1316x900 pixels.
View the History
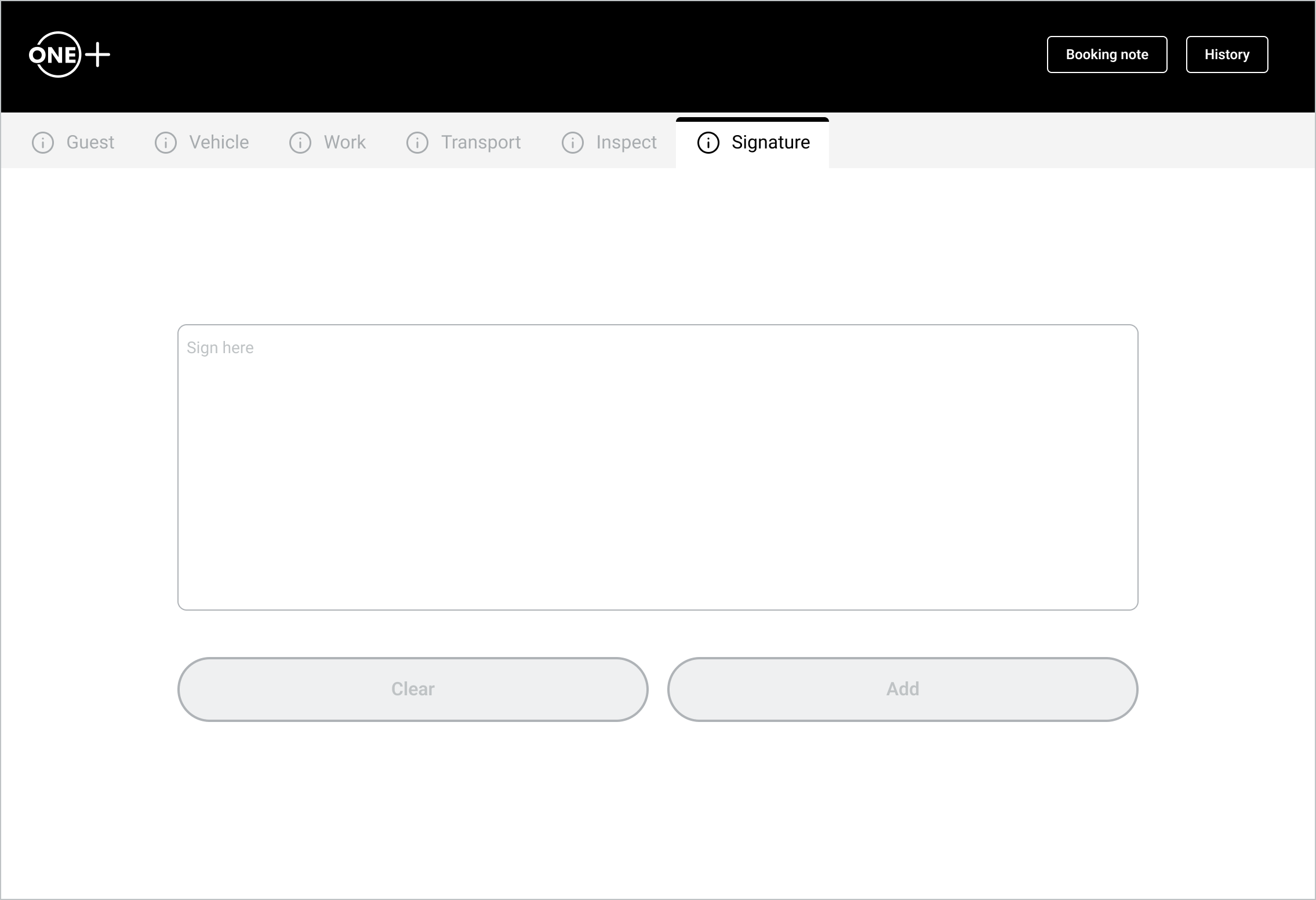tap(1227, 55)
